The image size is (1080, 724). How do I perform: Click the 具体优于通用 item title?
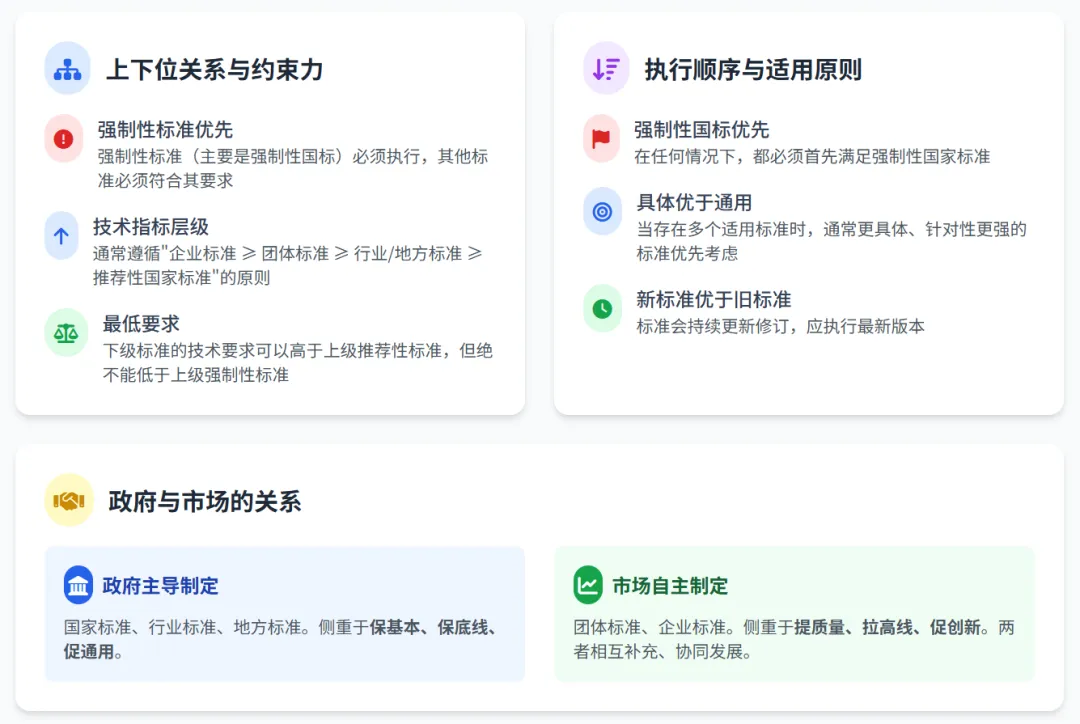pos(694,203)
